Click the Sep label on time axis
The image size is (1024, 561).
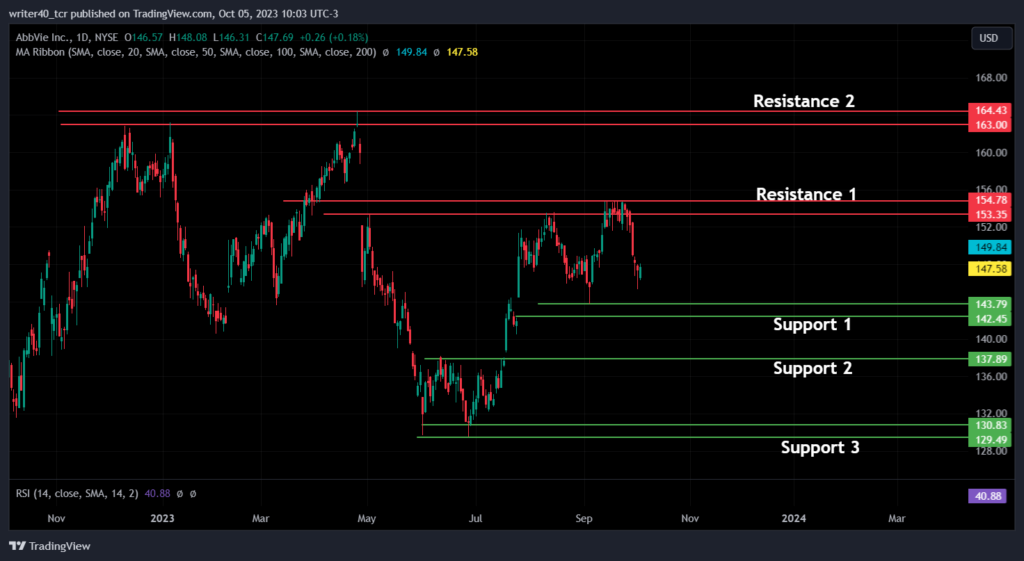tap(584, 519)
